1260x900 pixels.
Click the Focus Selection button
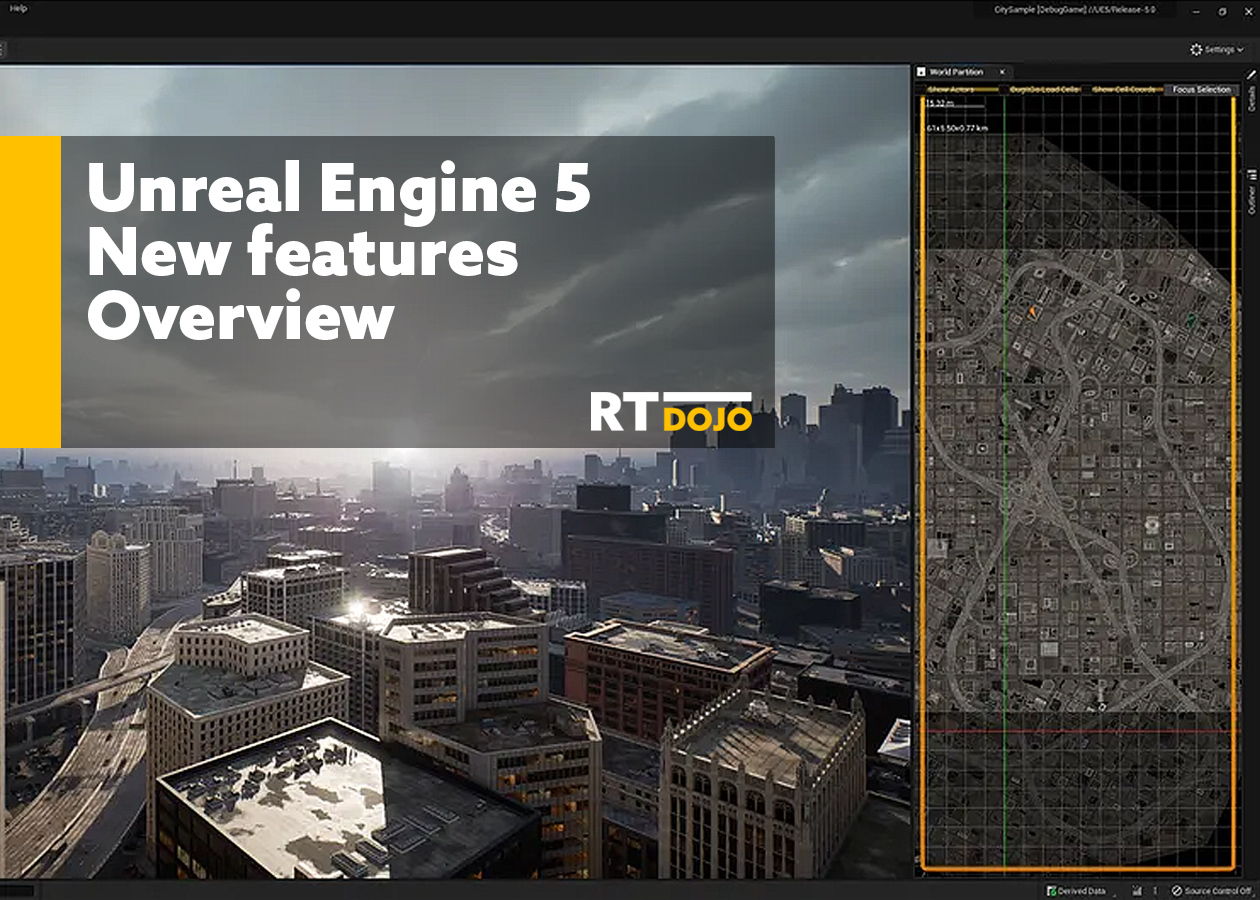(x=1202, y=89)
